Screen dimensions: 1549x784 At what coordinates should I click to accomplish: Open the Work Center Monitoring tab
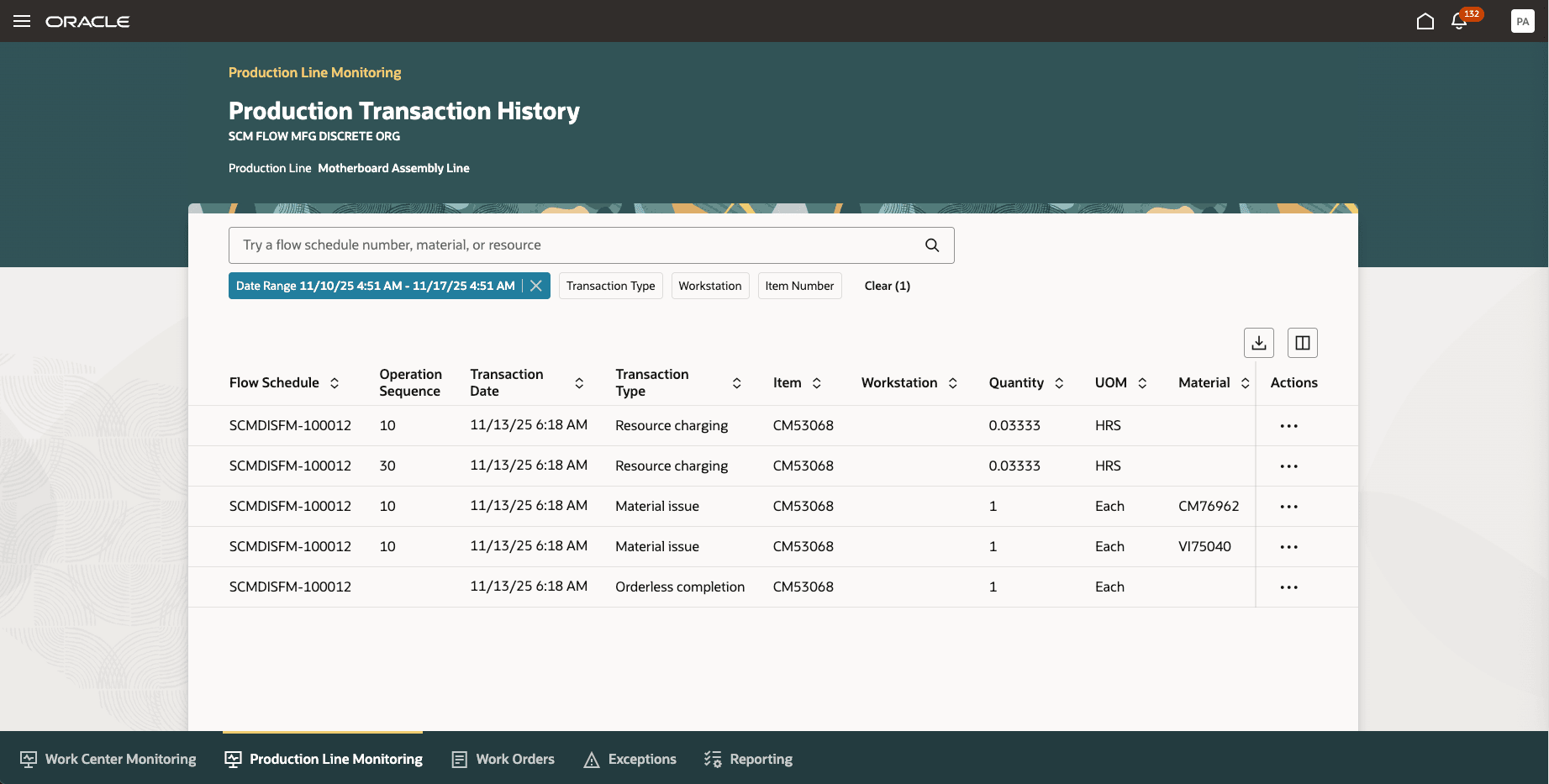pos(108,759)
